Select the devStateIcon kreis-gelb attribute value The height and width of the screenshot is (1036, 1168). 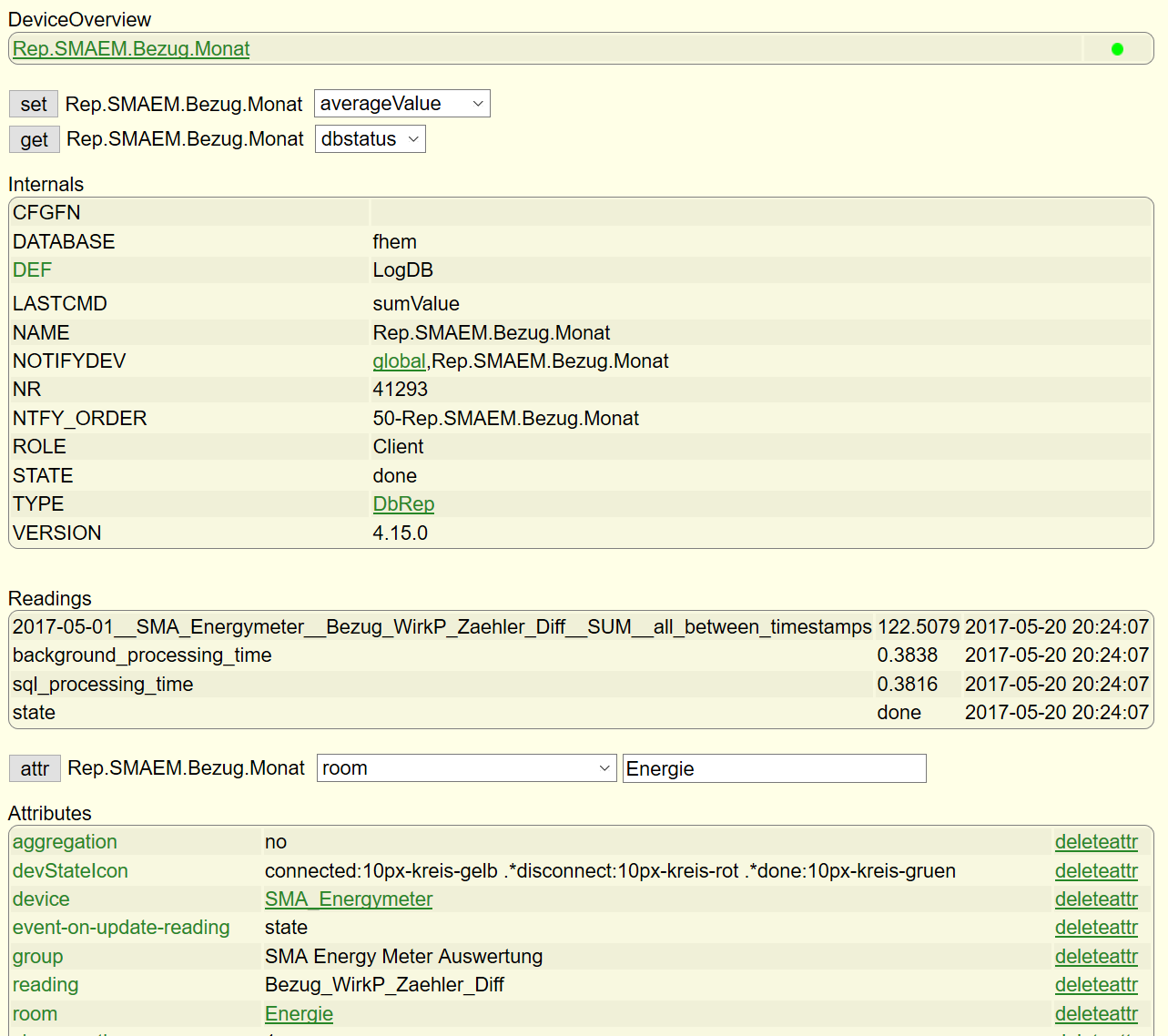(x=610, y=871)
